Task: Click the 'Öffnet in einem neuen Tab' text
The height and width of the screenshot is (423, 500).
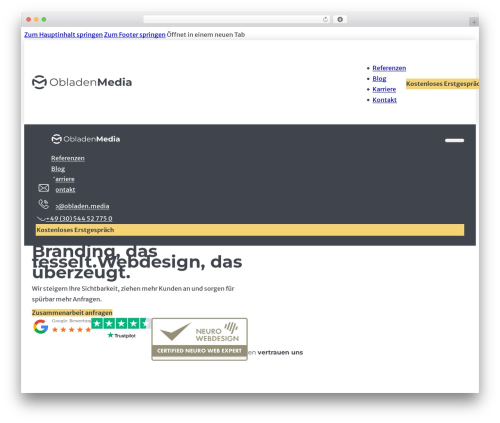Action: pos(206,35)
